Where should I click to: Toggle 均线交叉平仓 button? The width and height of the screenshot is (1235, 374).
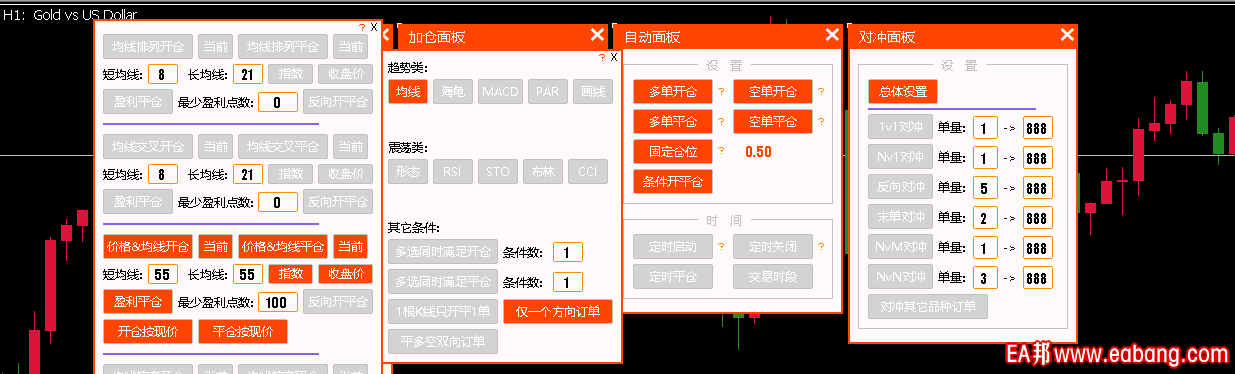tap(284, 146)
